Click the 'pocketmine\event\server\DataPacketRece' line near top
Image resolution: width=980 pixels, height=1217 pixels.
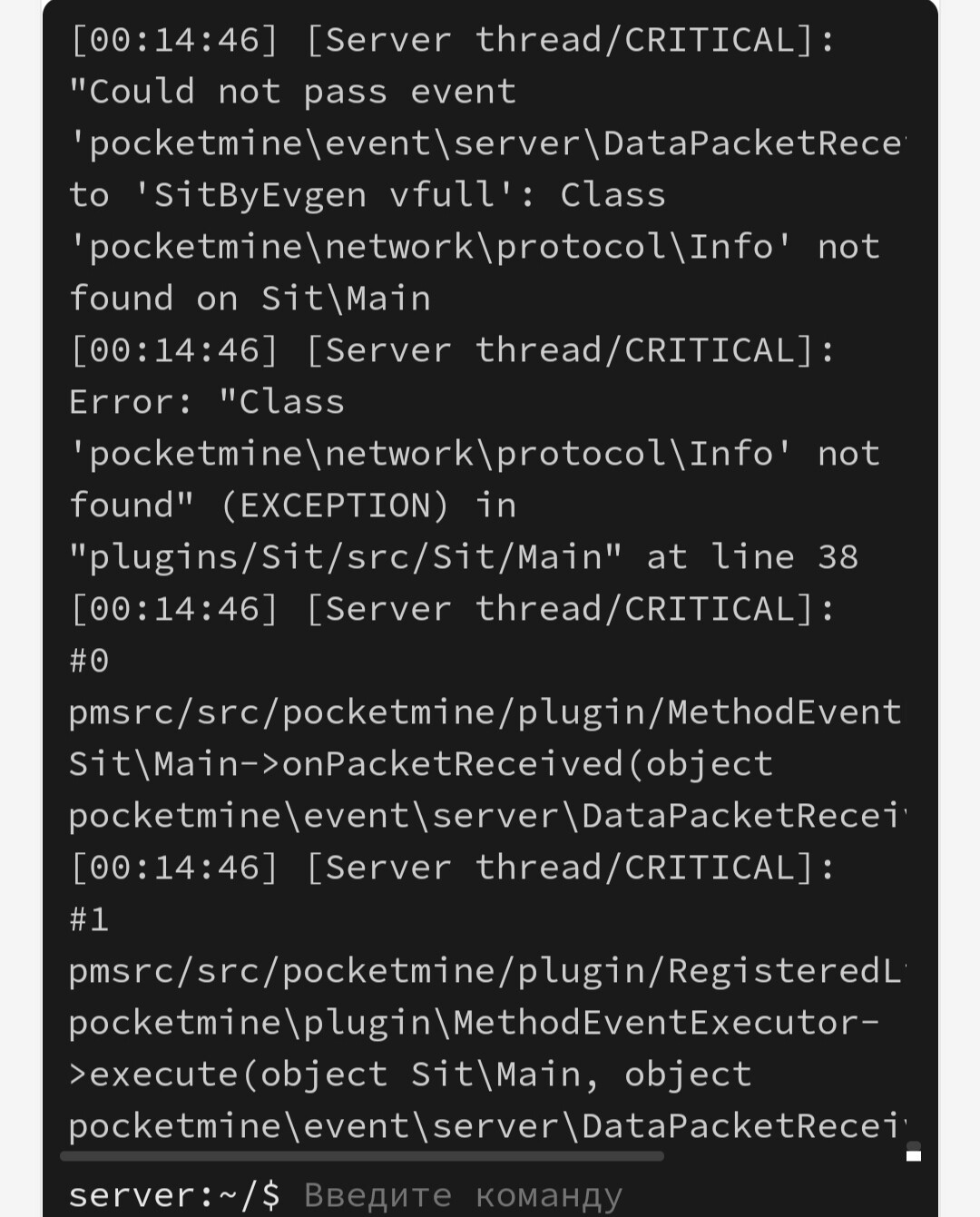click(487, 143)
